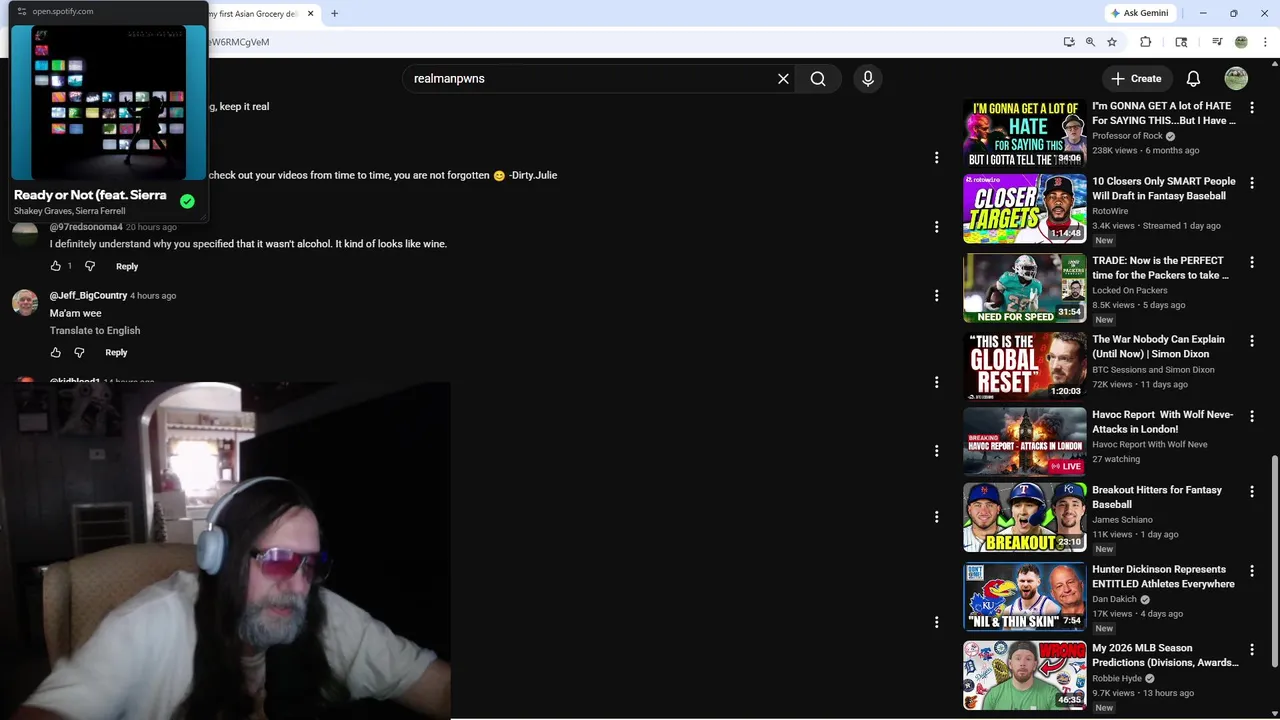The height and width of the screenshot is (720, 1280).
Task: Open 'Hunter Dickinson Represents ENTITLED Athletes' title
Action: 1163,576
